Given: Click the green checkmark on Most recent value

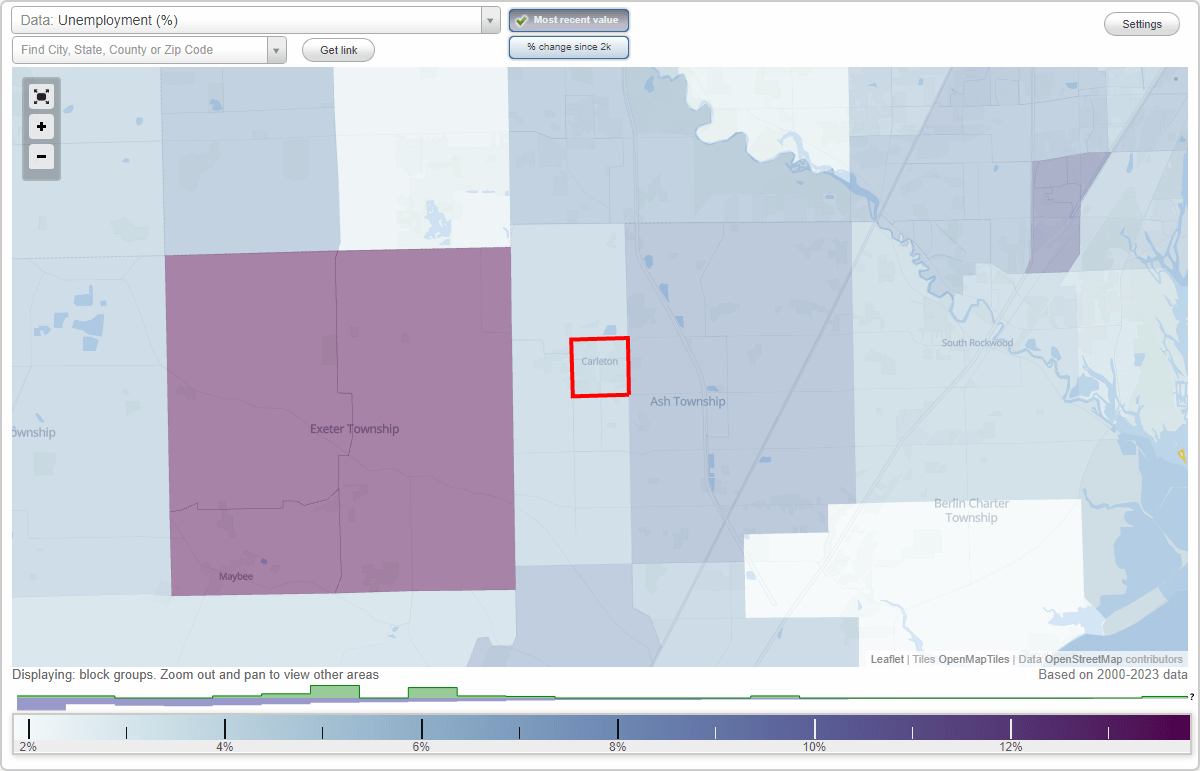Looking at the screenshot, I should [x=523, y=19].
